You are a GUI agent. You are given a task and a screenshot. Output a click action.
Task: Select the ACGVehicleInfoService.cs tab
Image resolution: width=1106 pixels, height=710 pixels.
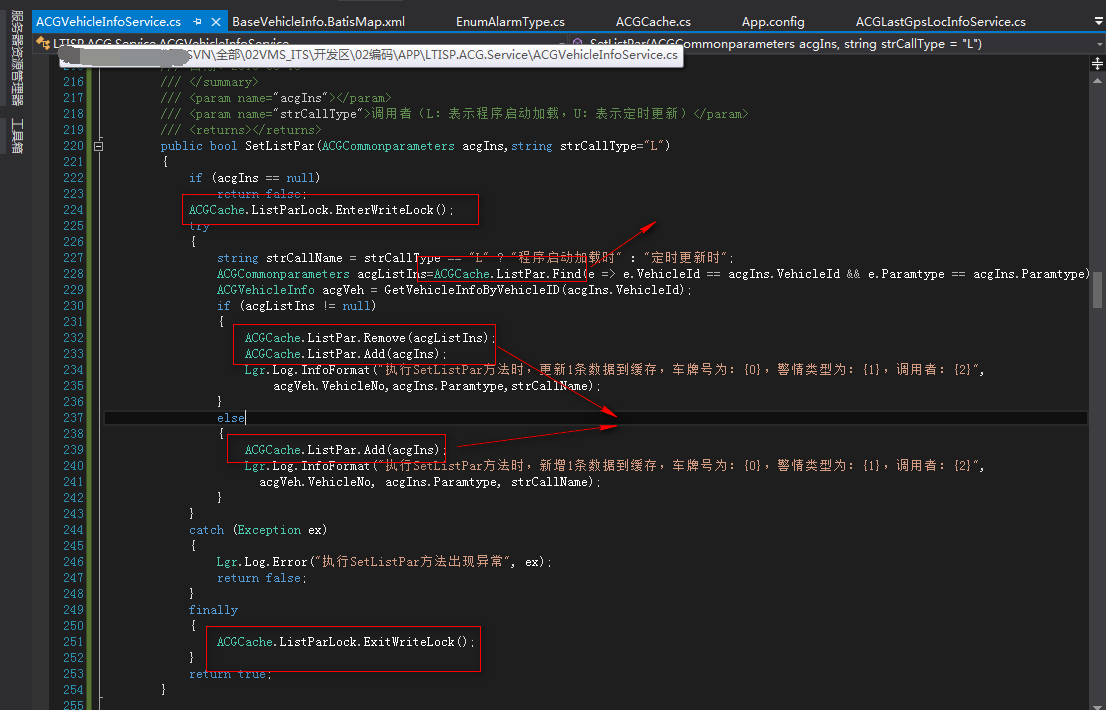pos(108,22)
